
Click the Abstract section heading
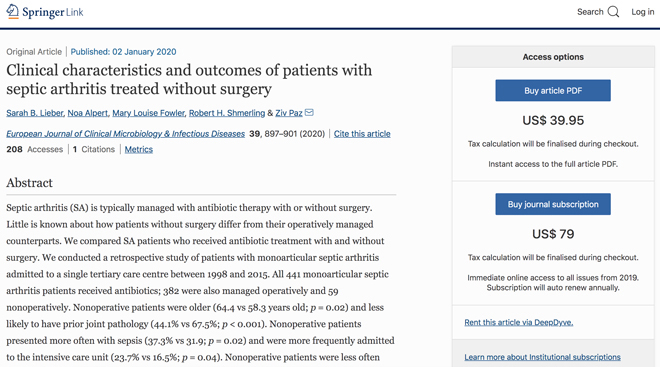[29, 183]
